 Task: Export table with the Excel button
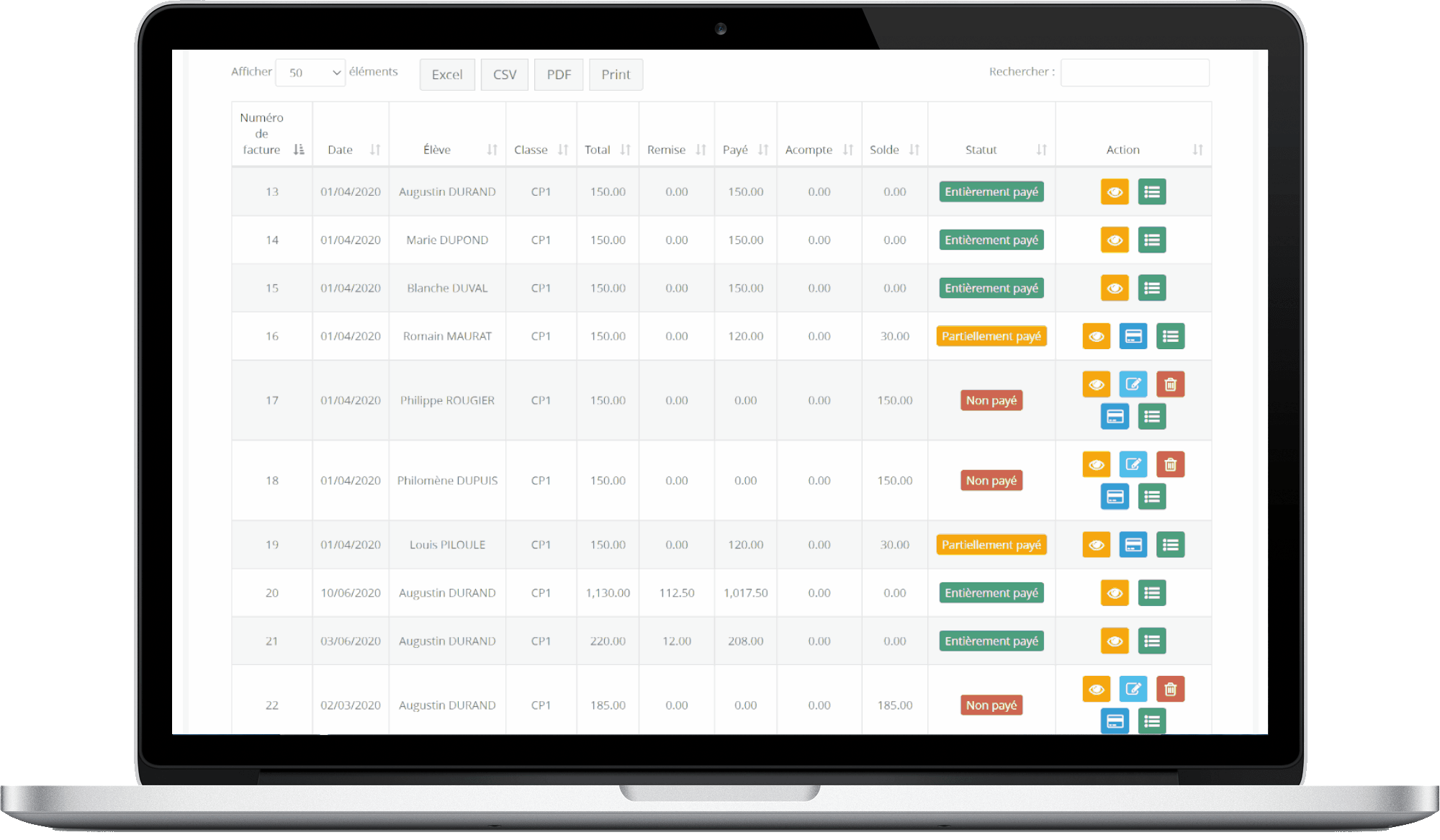(447, 75)
